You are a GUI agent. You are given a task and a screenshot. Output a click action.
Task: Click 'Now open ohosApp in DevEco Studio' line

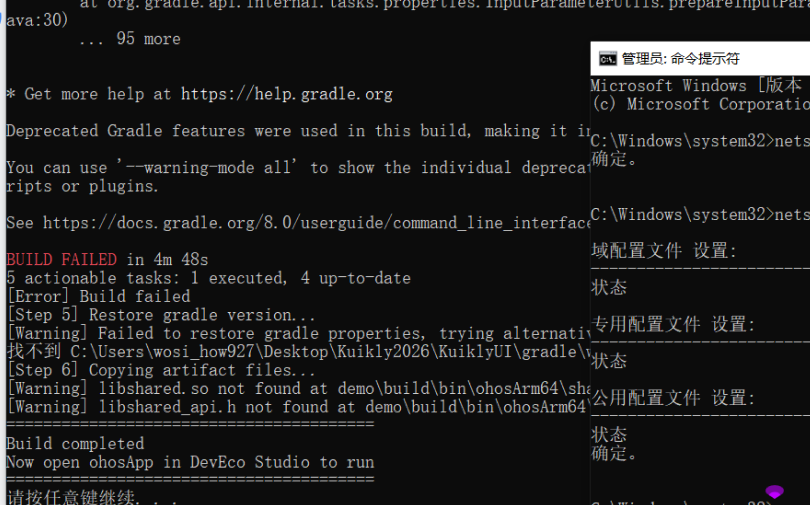click(x=190, y=462)
